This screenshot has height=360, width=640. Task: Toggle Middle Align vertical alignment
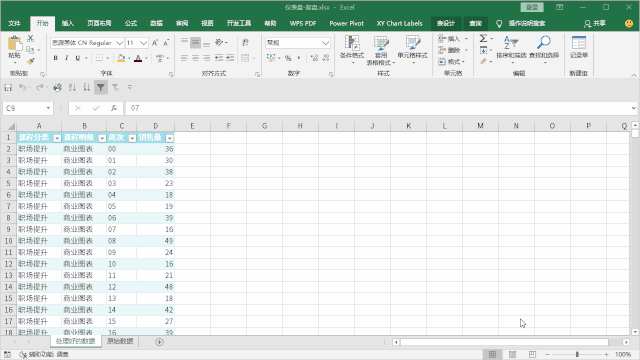tap(196, 42)
